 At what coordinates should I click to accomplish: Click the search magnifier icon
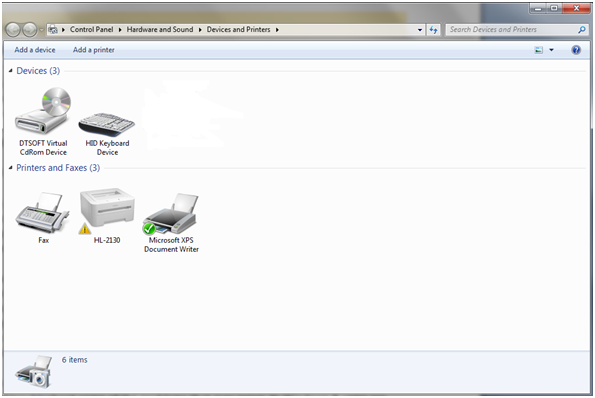click(582, 29)
